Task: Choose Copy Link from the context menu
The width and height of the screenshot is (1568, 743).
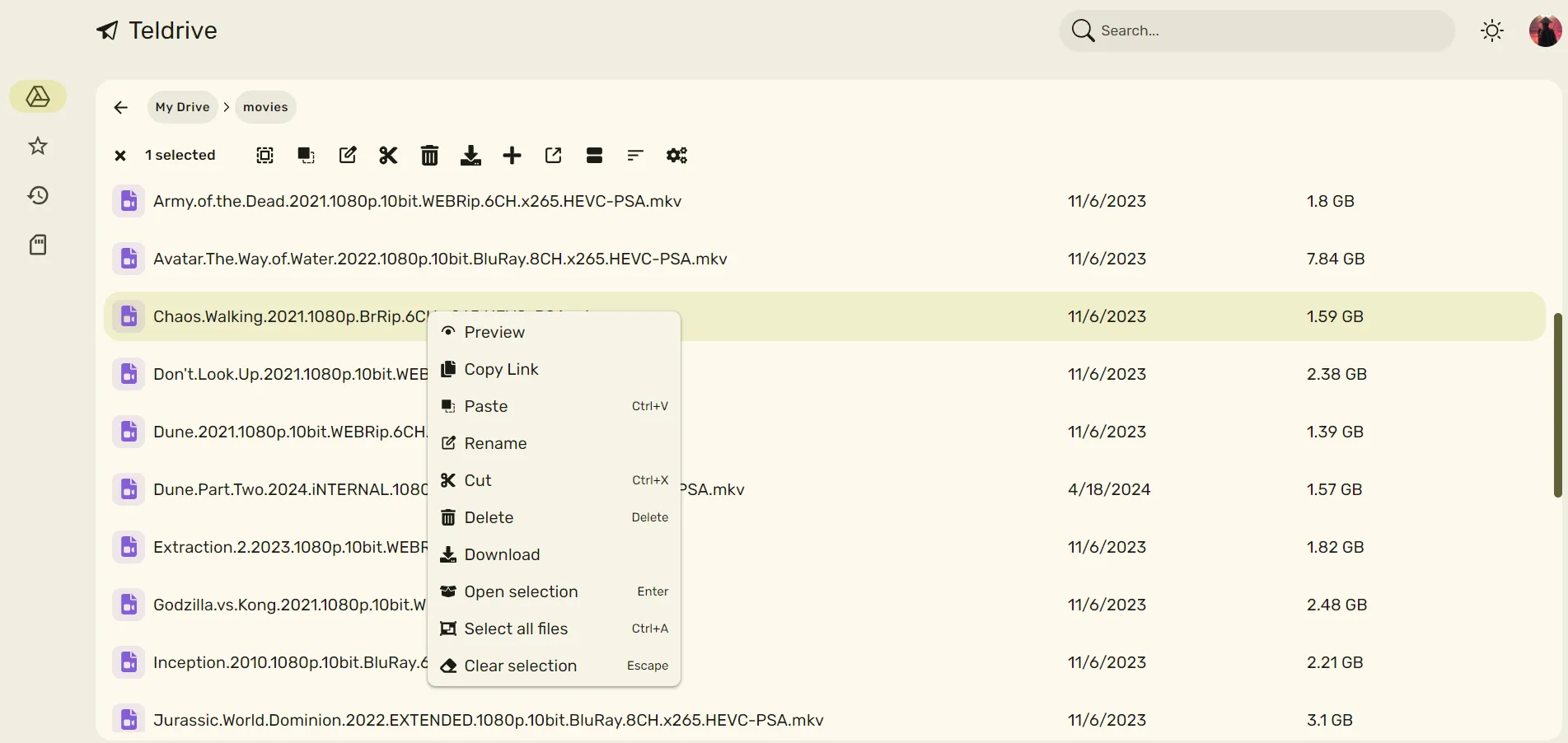Action: pyautogui.click(x=500, y=369)
